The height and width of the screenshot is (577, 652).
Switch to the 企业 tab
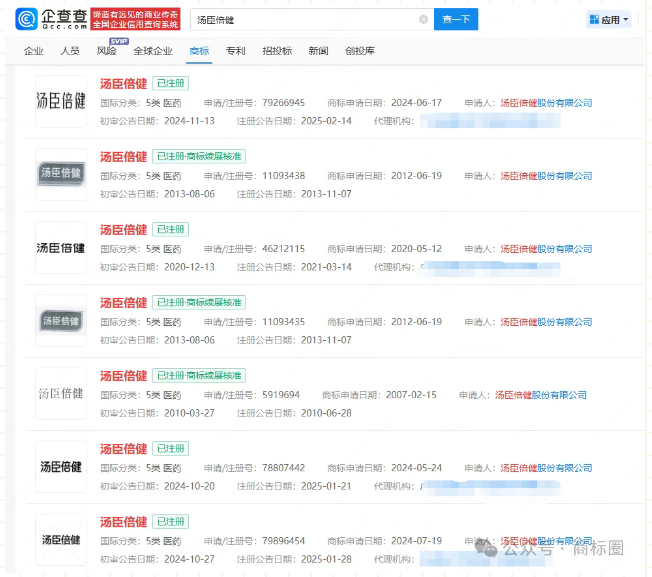point(33,50)
